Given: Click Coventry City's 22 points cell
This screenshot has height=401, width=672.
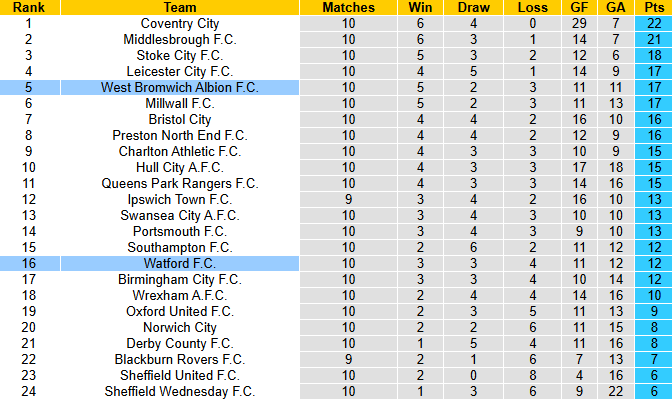Looking at the screenshot, I should click(x=653, y=23).
